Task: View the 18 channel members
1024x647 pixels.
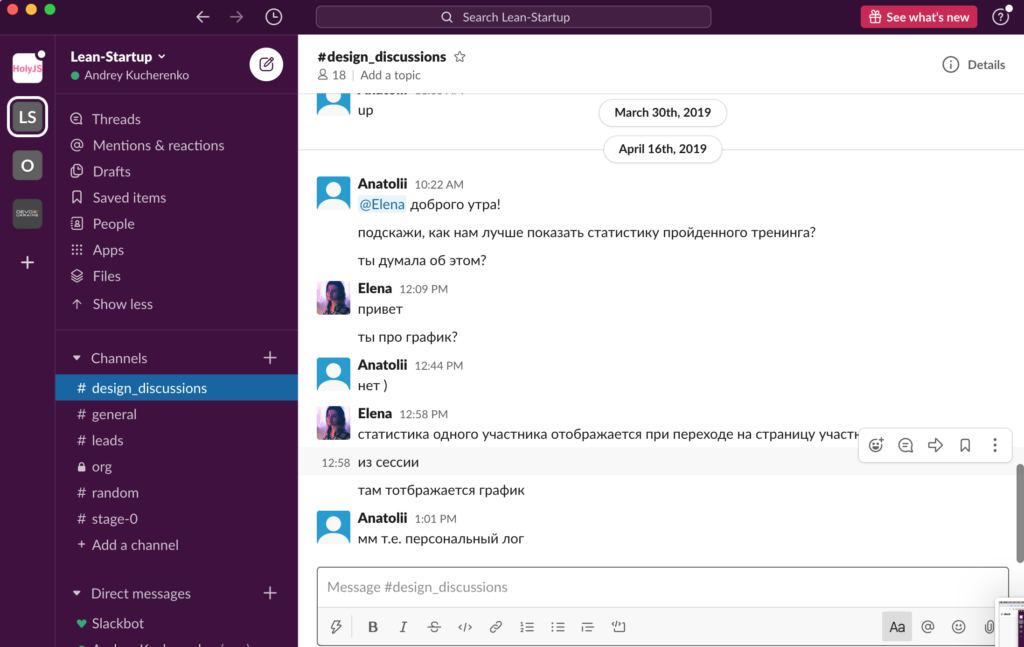Action: point(332,75)
